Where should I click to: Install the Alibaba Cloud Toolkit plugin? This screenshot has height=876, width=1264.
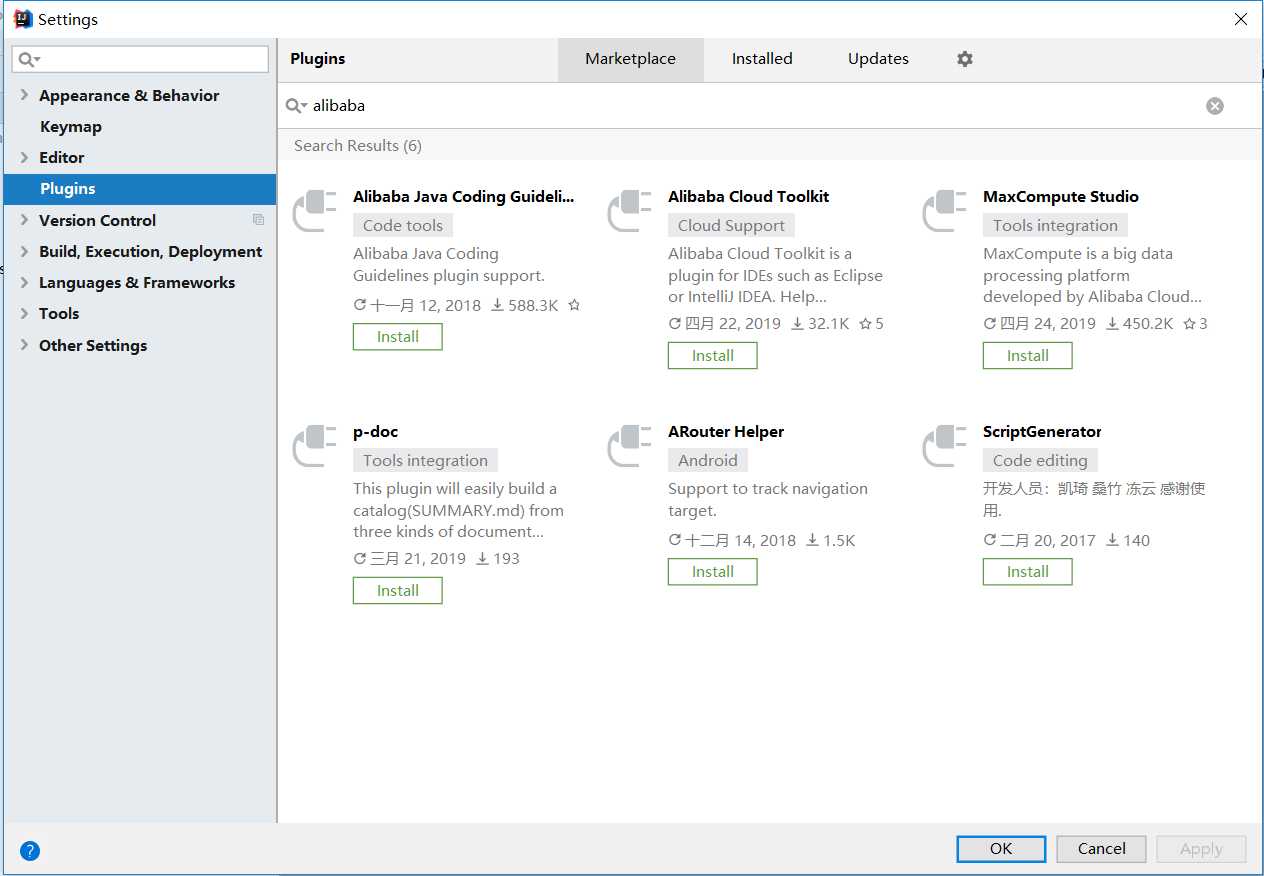712,356
